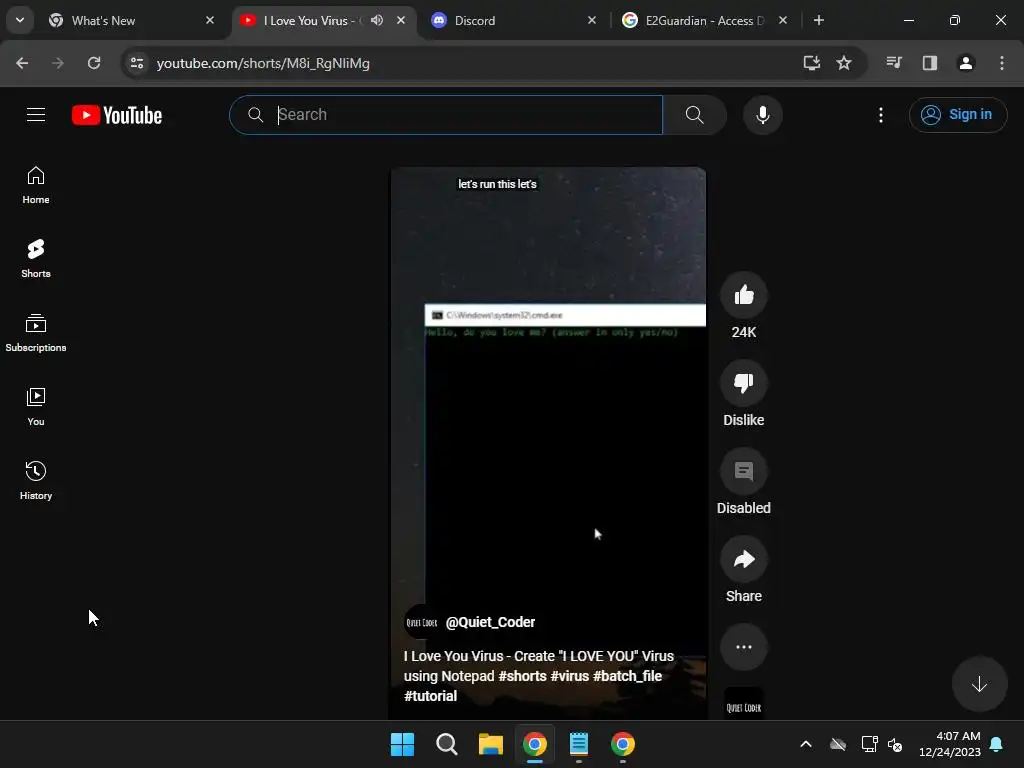Screen dimensions: 1024x768
Task: Click the #batch_file hashtag
Action: point(627,676)
